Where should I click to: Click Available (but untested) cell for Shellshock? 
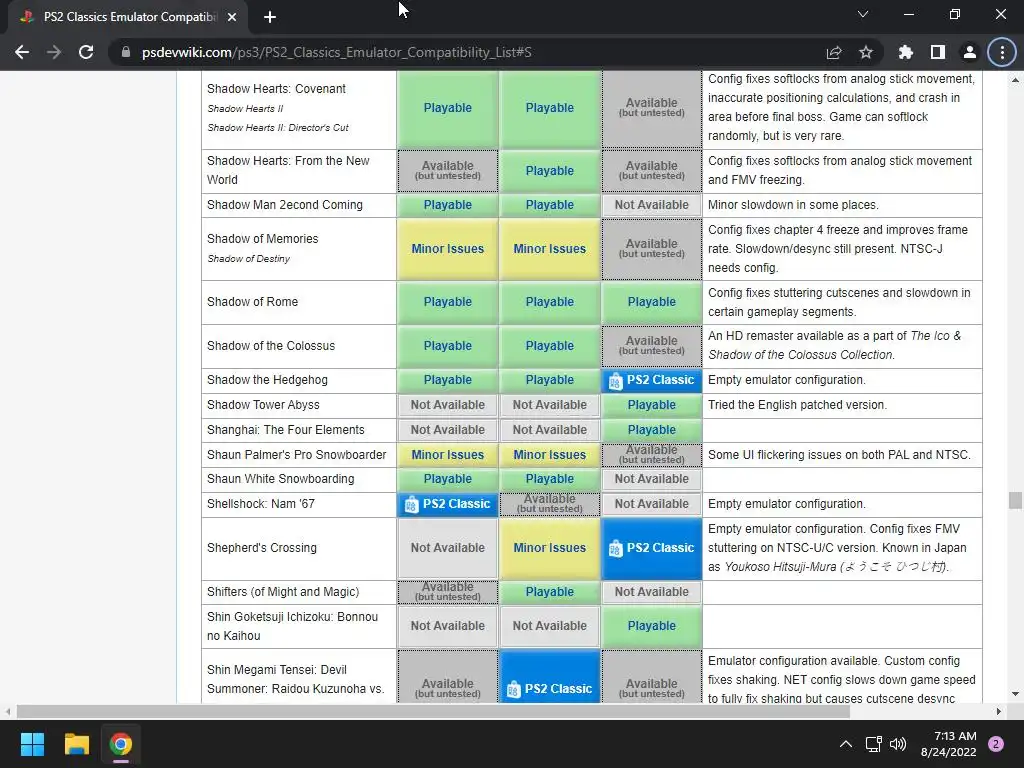(x=549, y=504)
